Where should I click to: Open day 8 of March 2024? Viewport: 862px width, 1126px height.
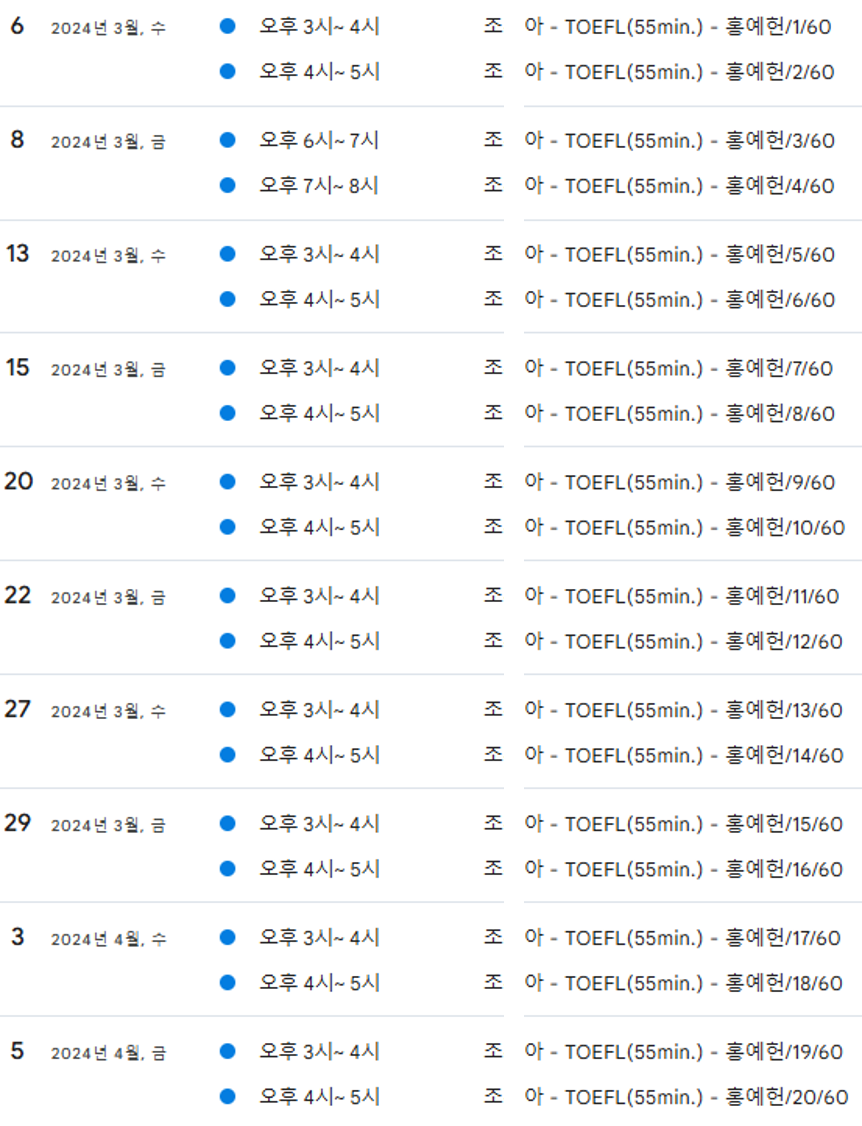17,139
